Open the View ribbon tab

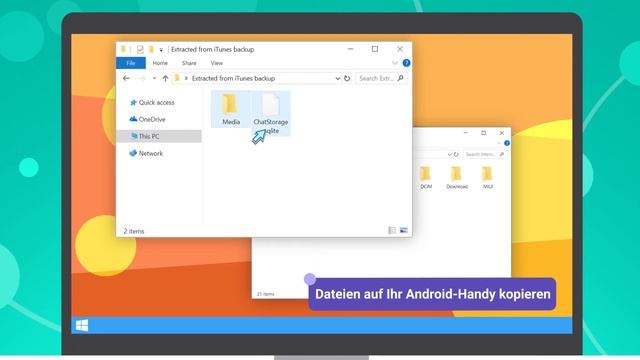(217, 63)
